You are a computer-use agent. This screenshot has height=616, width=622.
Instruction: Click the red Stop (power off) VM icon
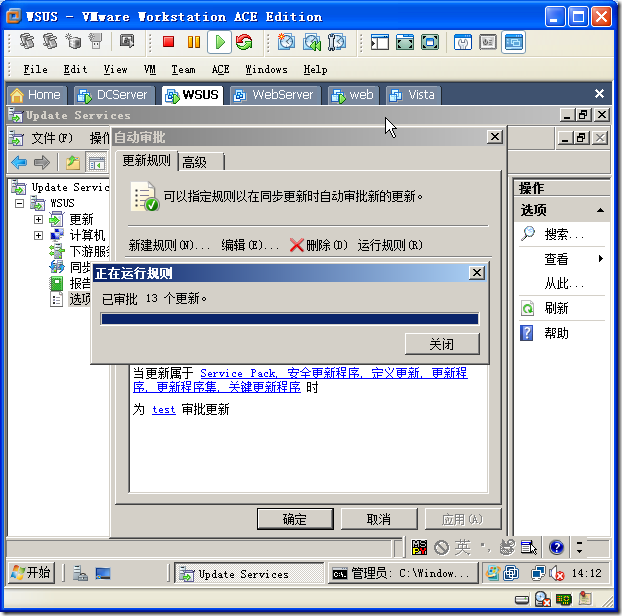point(169,42)
